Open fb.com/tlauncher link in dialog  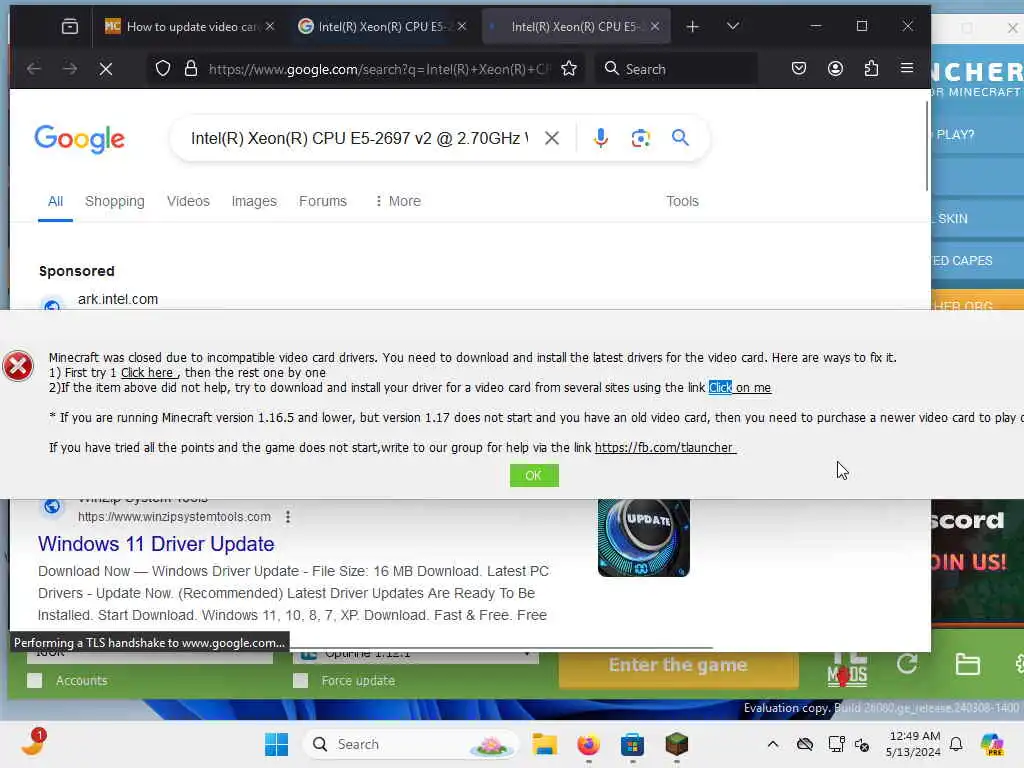(x=665, y=448)
